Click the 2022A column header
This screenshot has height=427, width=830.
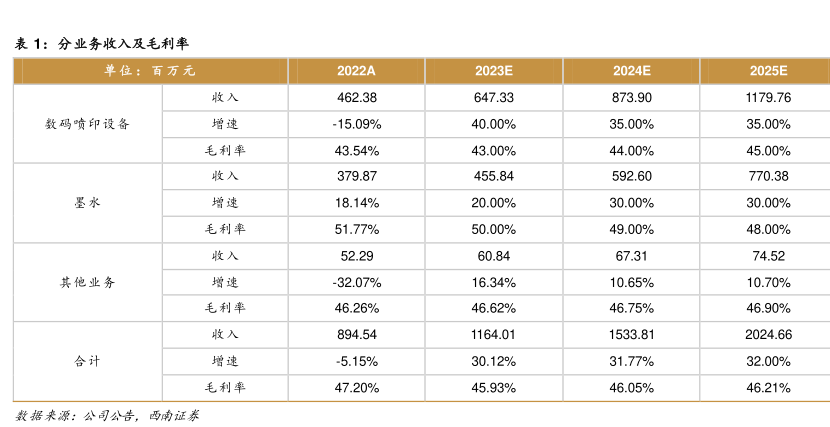(x=356, y=71)
